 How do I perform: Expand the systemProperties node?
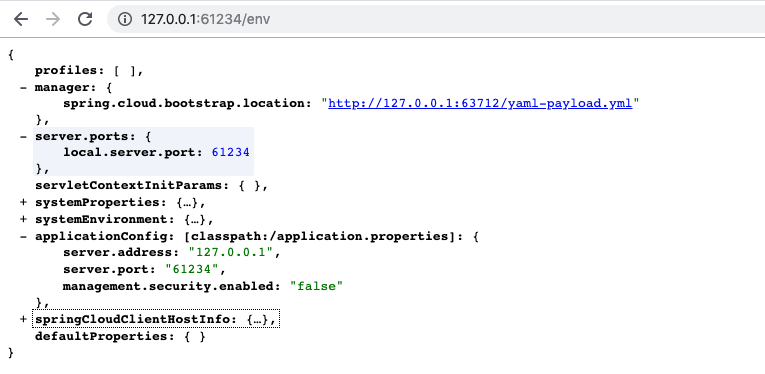click(23, 202)
